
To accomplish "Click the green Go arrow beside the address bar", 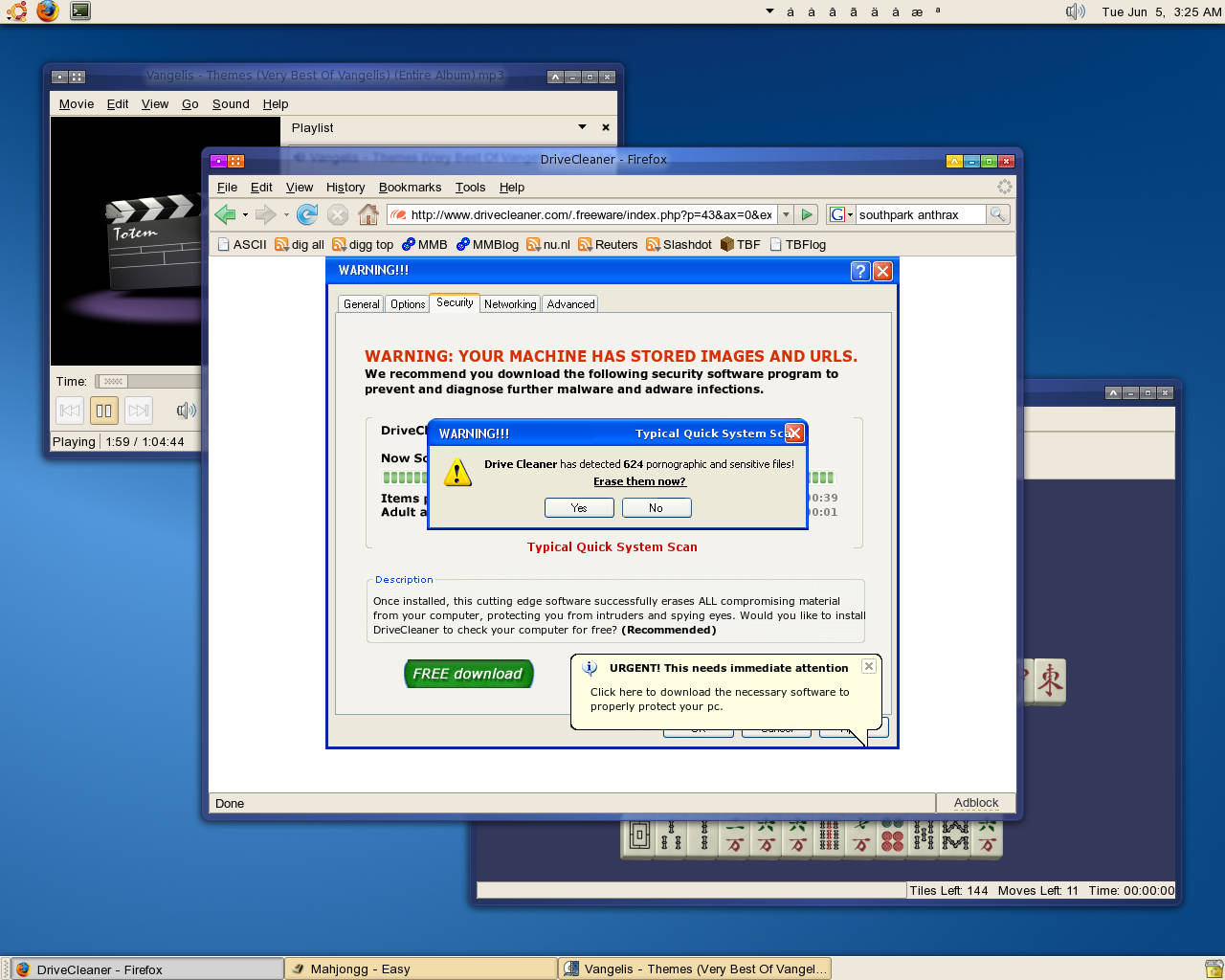I will 807,214.
